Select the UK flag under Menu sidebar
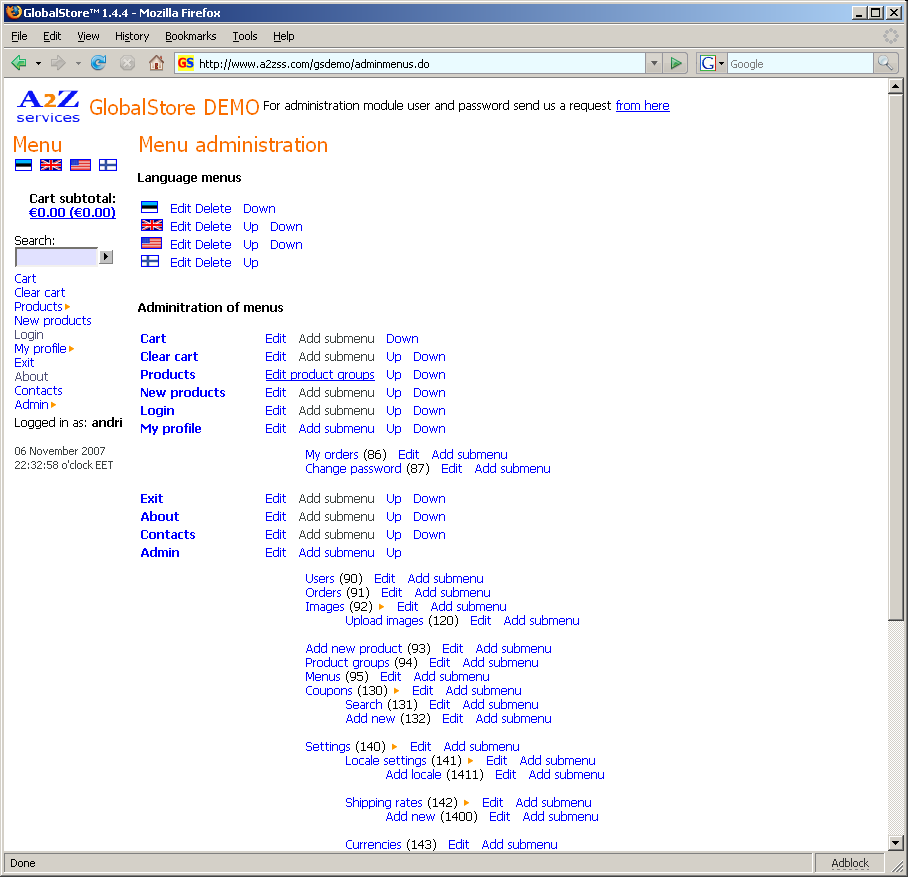This screenshot has width=908, height=877. coord(51,165)
